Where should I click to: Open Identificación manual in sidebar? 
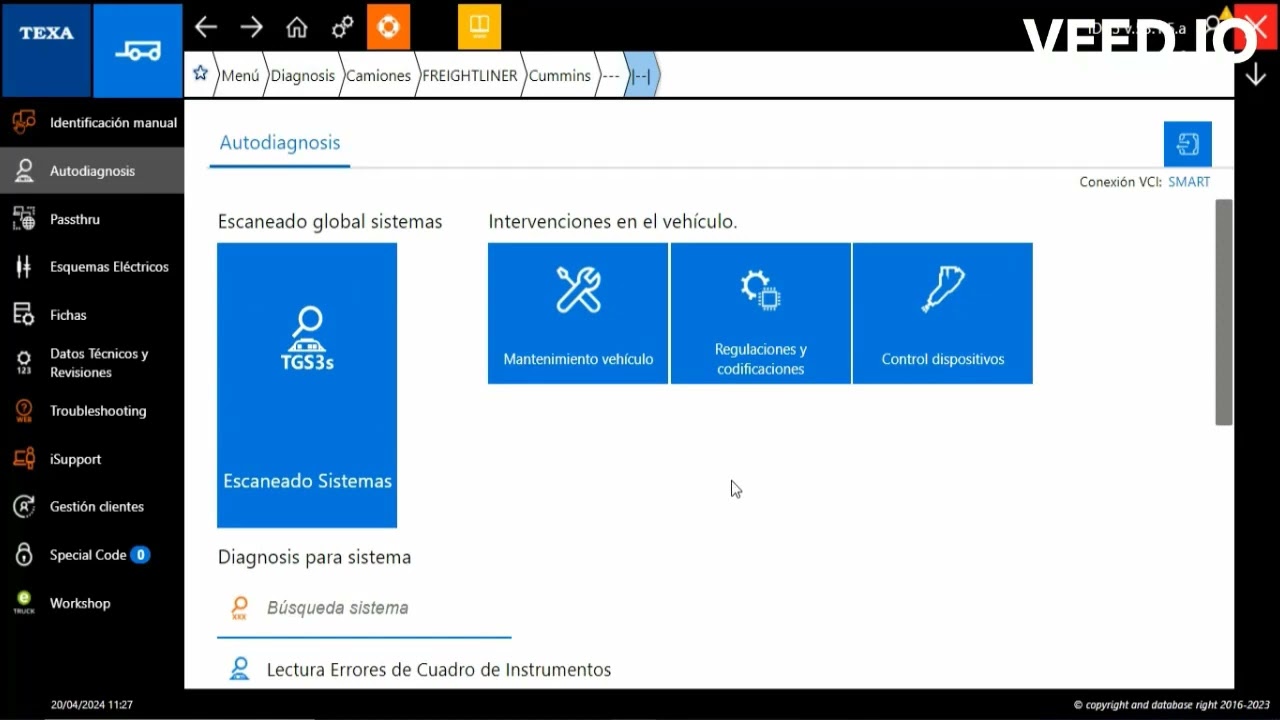[92, 123]
